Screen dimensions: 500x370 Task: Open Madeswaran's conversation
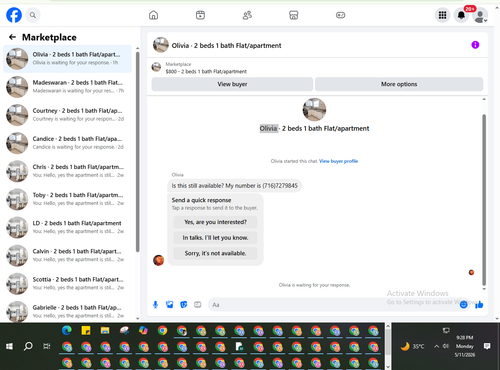[x=67, y=87]
